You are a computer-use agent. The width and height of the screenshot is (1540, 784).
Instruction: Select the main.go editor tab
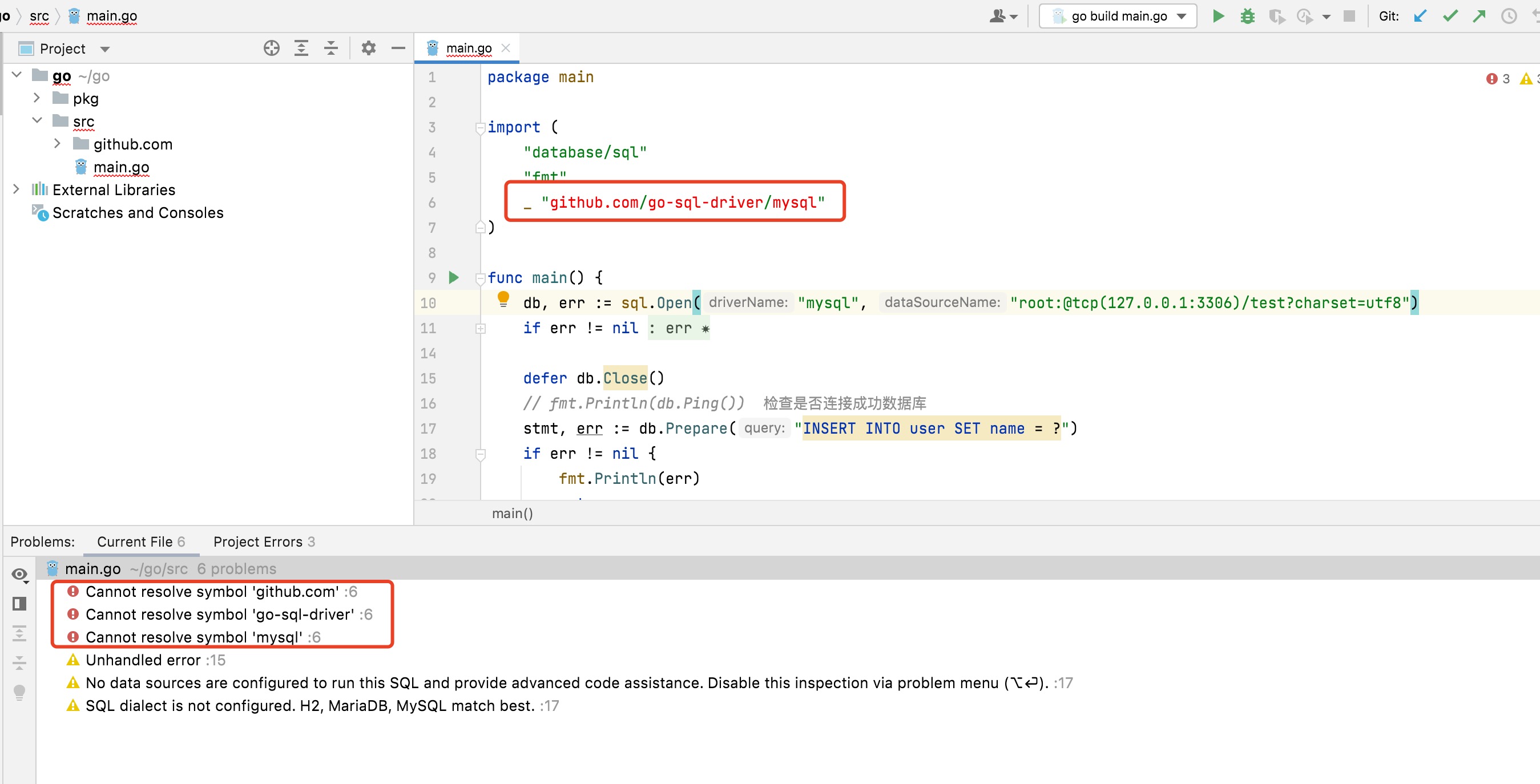(x=469, y=48)
